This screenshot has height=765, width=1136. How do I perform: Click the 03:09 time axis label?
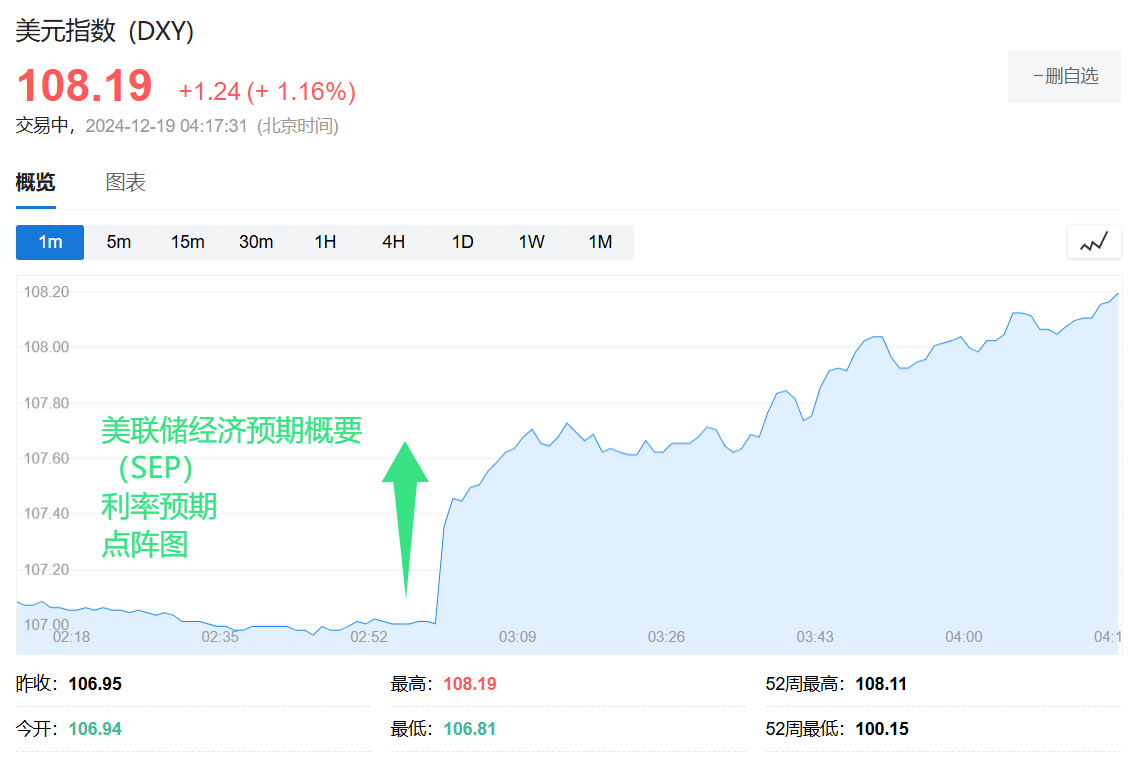[x=518, y=637]
